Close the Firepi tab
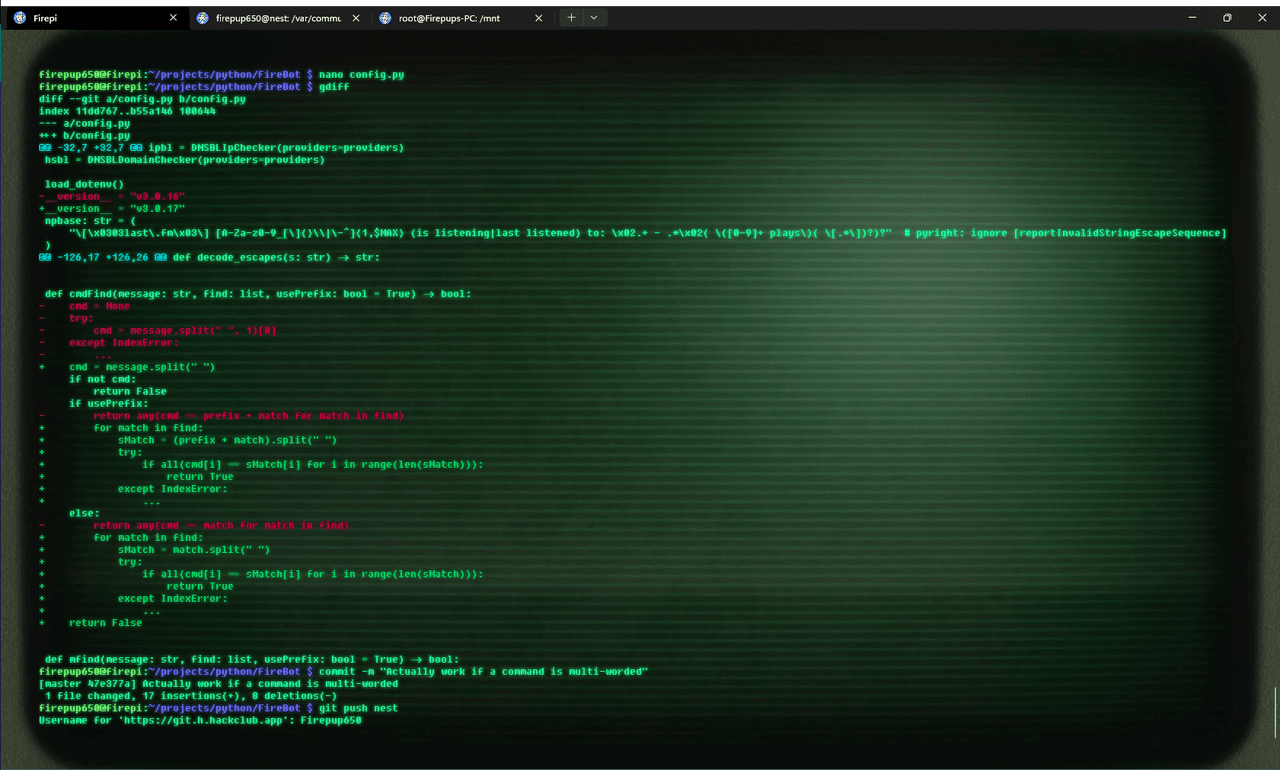The height and width of the screenshot is (770, 1280). (173, 18)
